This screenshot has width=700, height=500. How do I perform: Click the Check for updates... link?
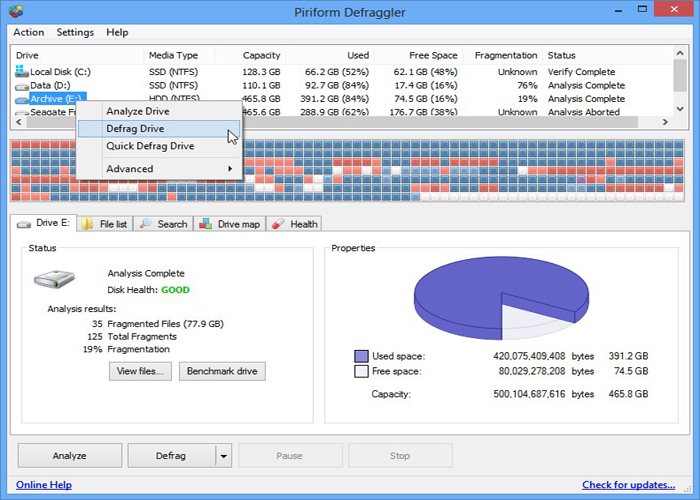pos(629,485)
